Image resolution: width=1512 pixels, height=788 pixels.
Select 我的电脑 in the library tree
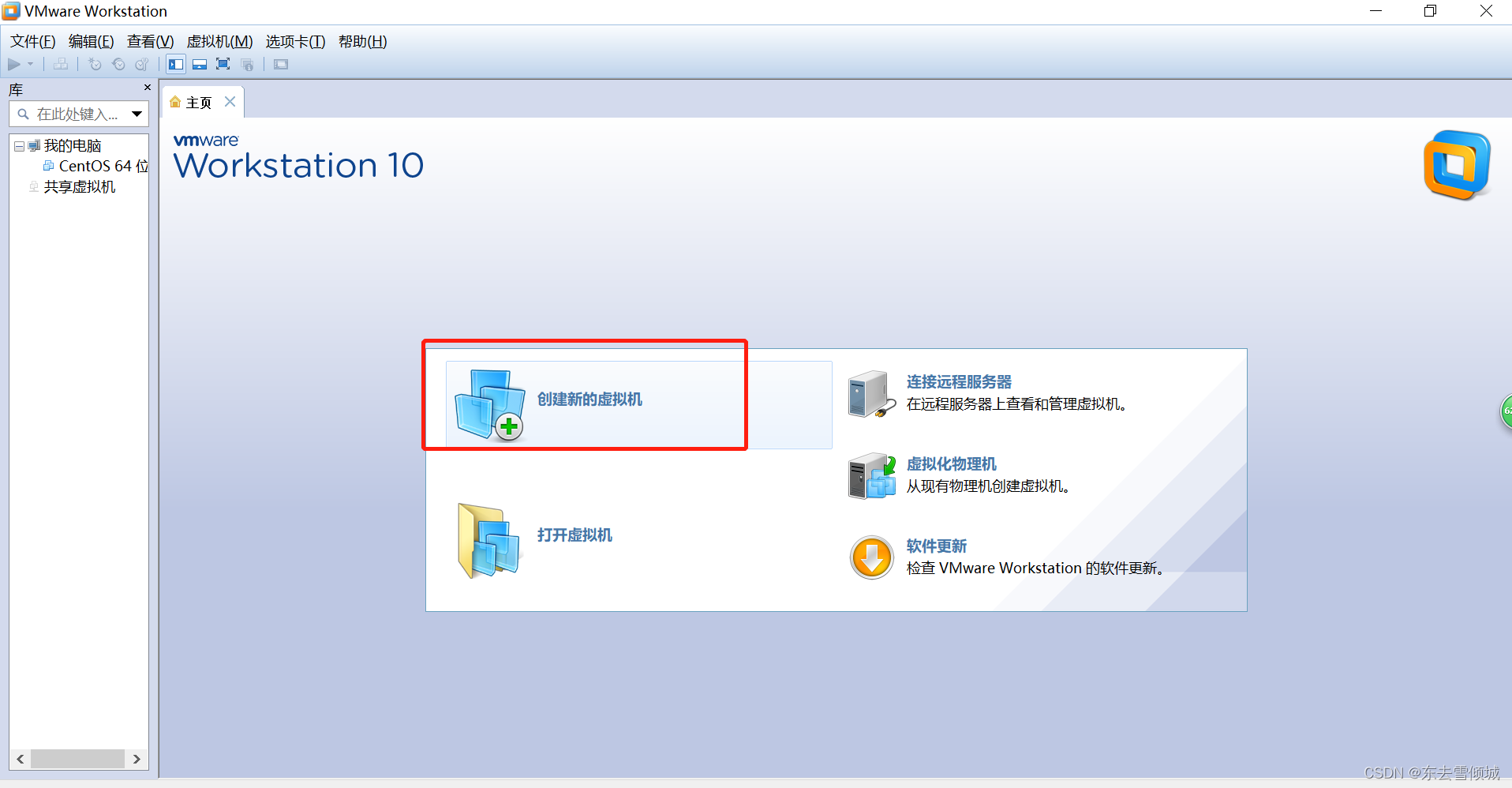73,146
